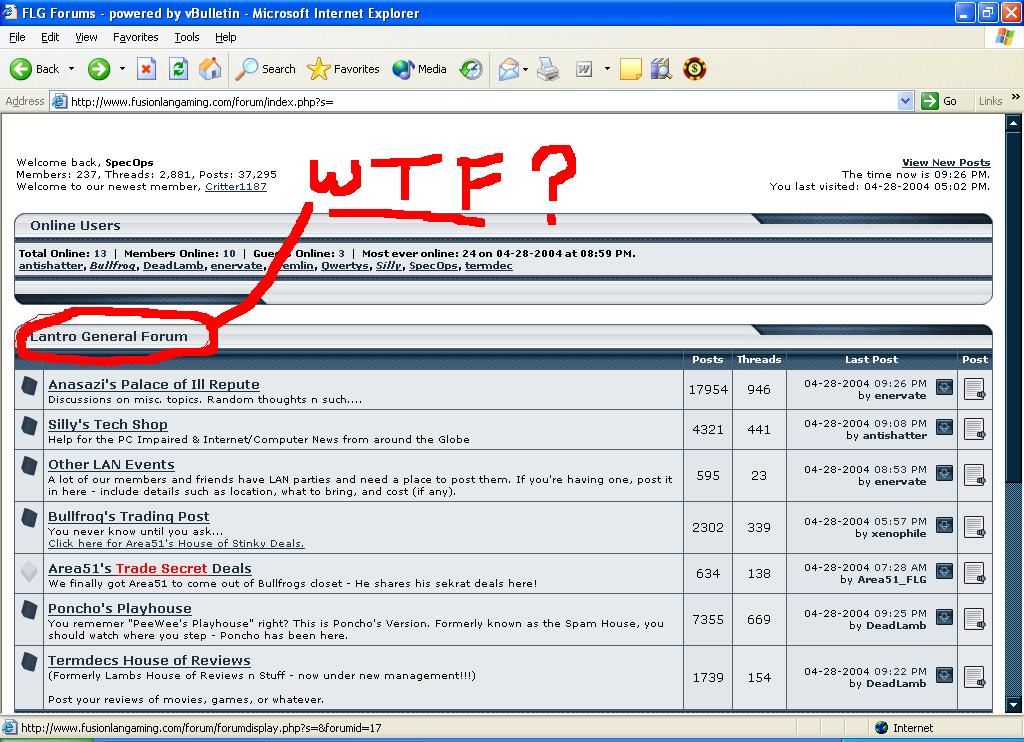Open the Favorites menu
Screen dimensions: 1024x742
click(135, 37)
